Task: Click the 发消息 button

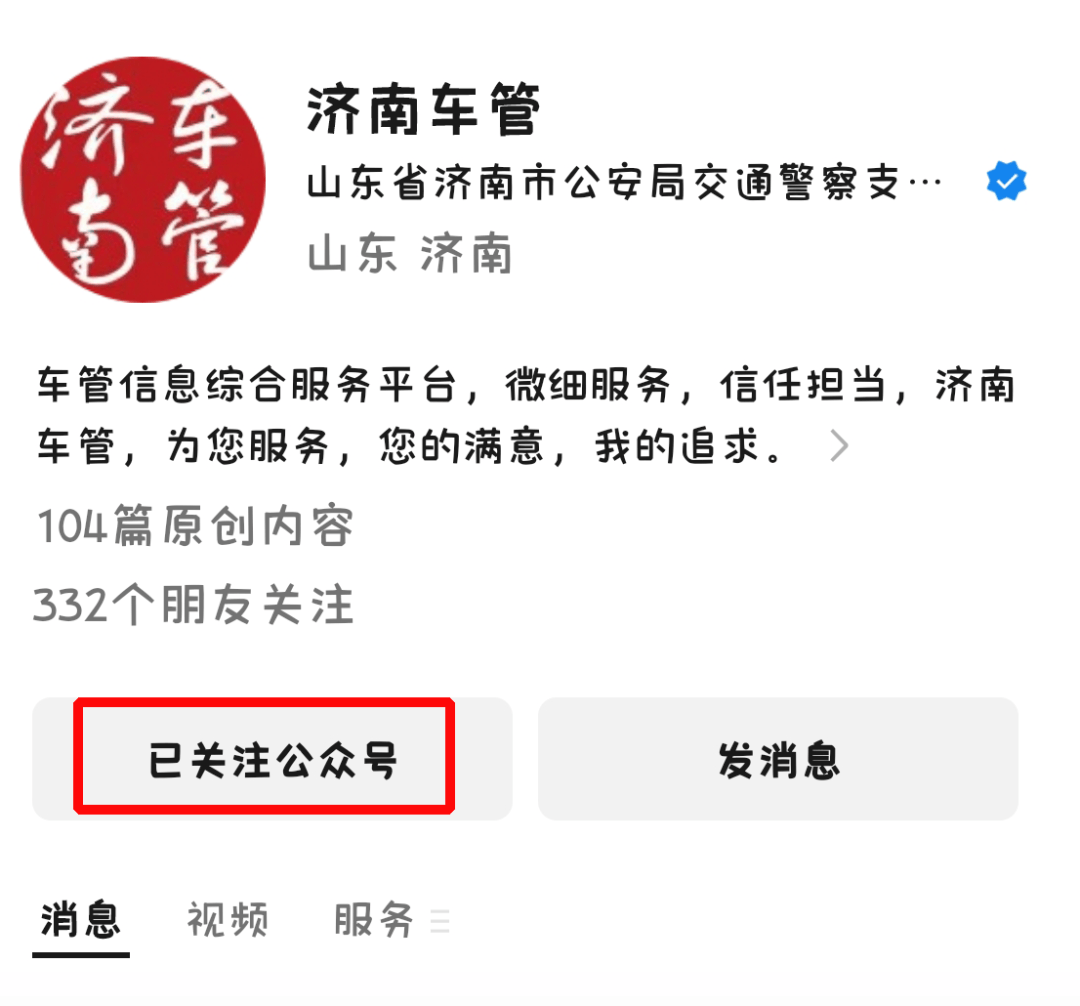Action: click(778, 758)
